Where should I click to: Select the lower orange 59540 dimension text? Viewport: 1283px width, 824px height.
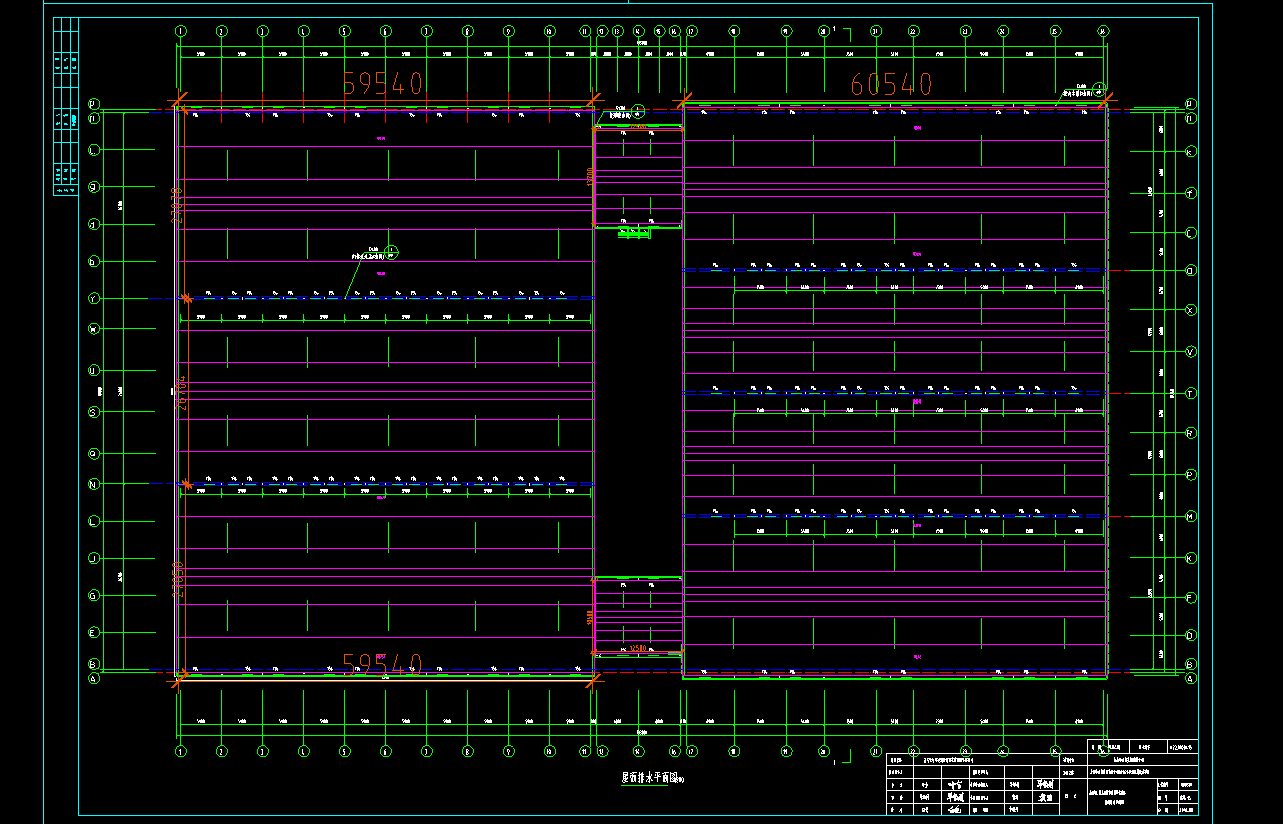[382, 663]
